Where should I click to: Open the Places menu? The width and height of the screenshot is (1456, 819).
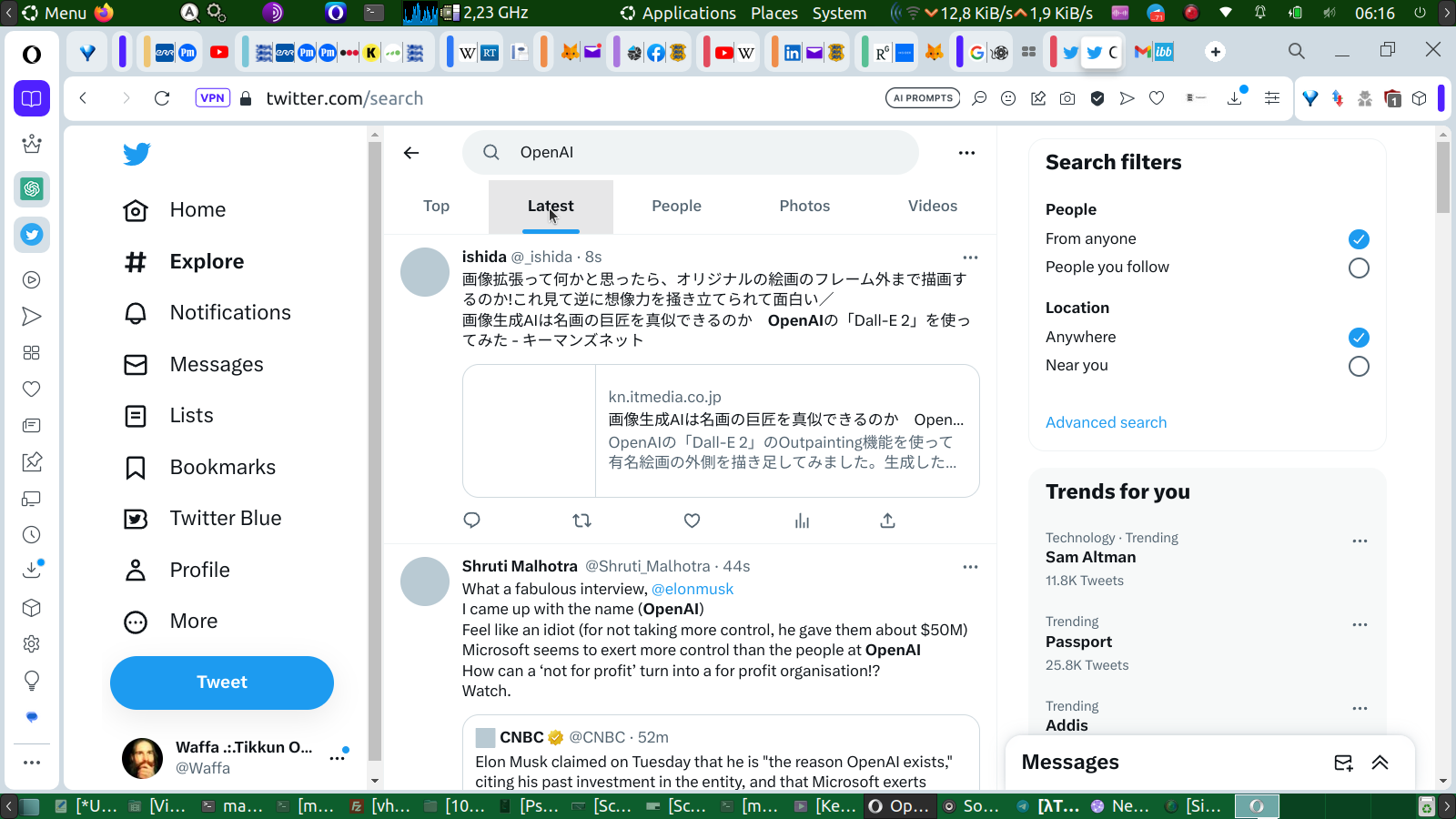[x=774, y=14]
